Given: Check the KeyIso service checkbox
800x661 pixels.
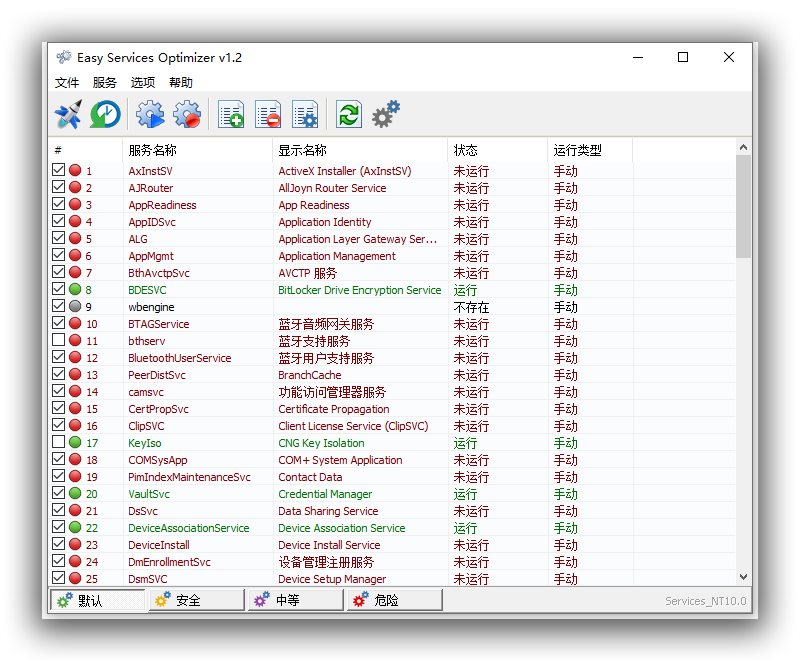Looking at the screenshot, I should (58, 442).
